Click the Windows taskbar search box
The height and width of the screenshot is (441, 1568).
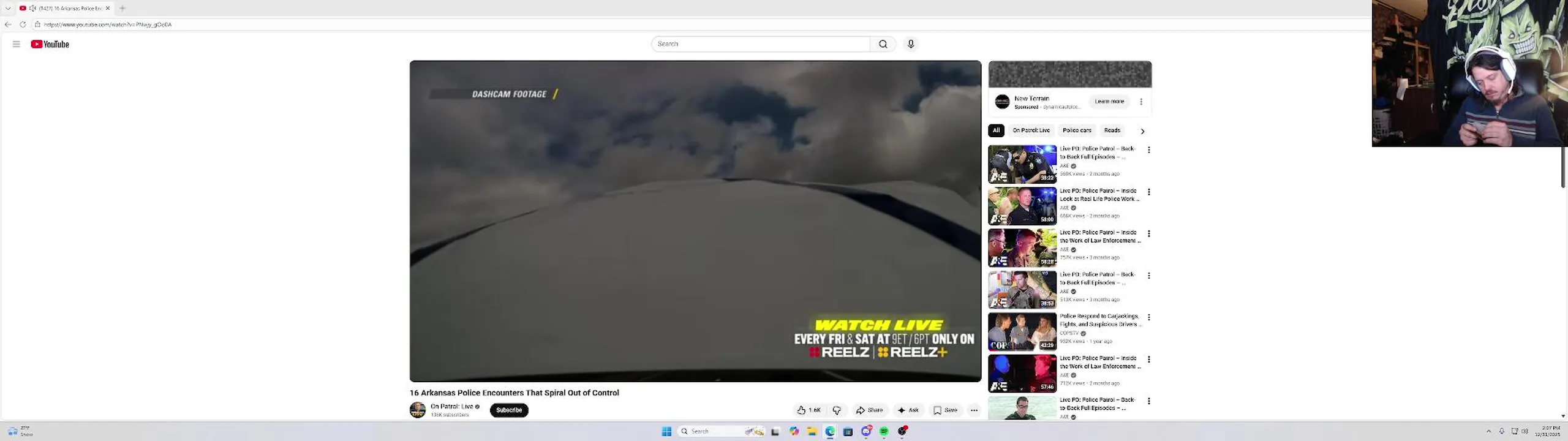click(722, 431)
